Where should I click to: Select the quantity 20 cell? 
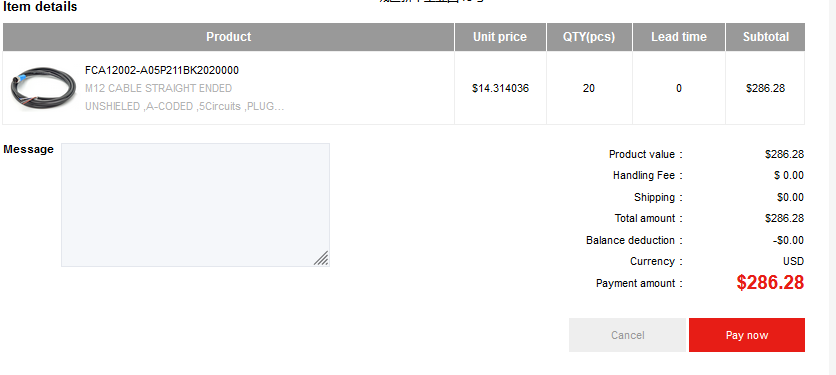tap(589, 89)
